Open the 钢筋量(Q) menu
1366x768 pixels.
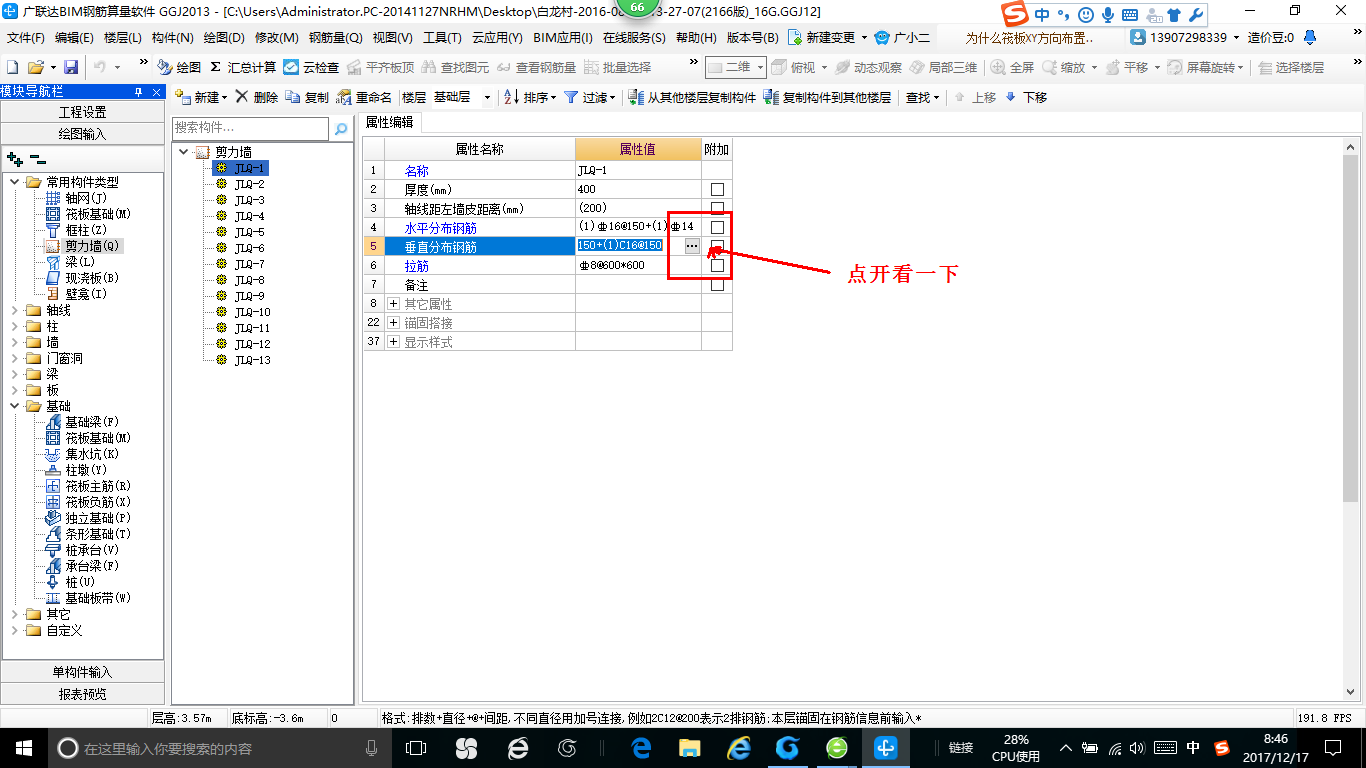(x=335, y=38)
